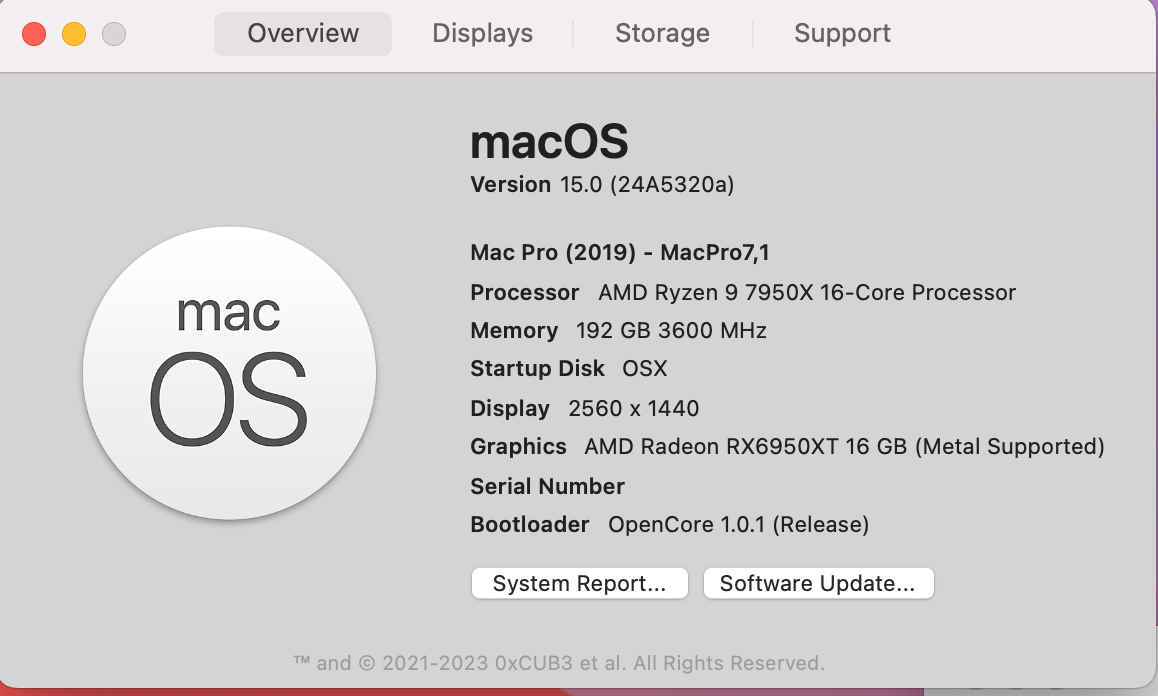The height and width of the screenshot is (696, 1158).
Task: Open the Displays tab
Action: coord(482,34)
